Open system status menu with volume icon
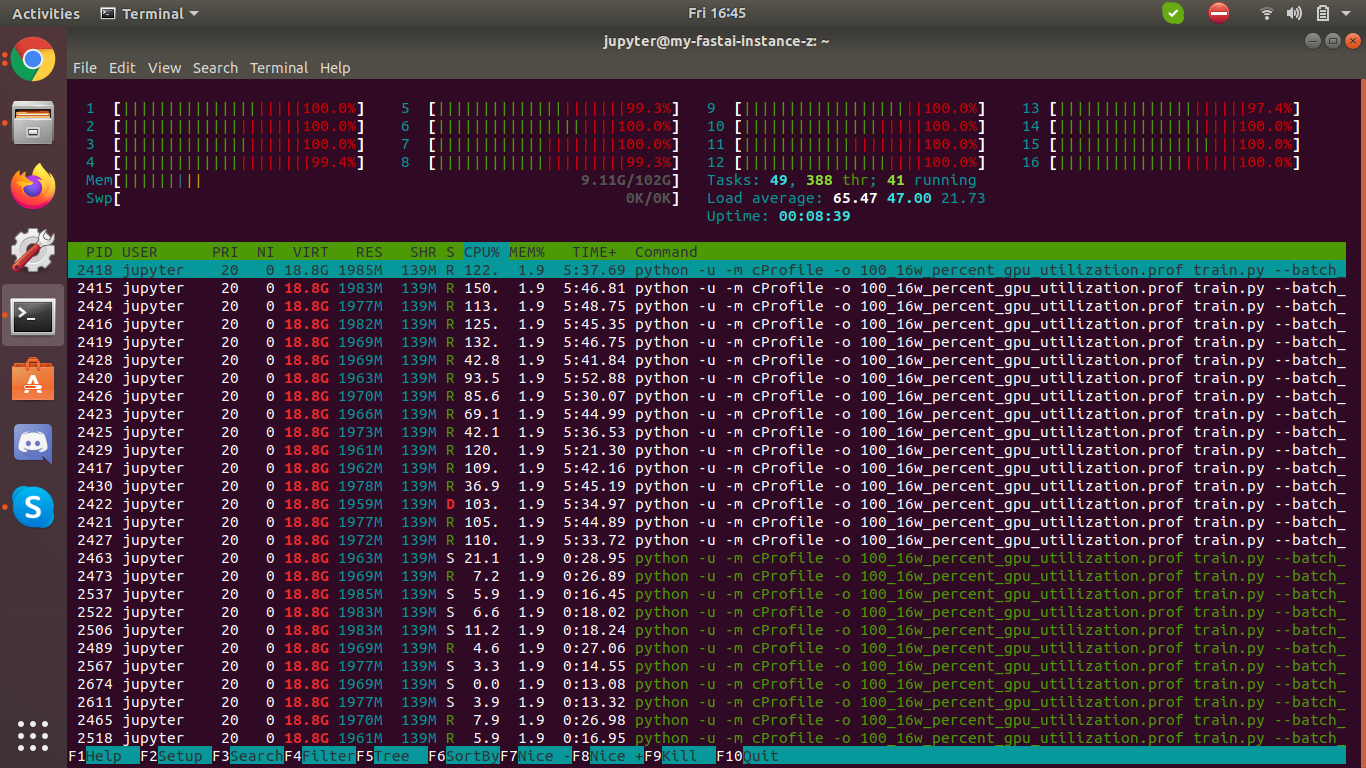 [1295, 14]
